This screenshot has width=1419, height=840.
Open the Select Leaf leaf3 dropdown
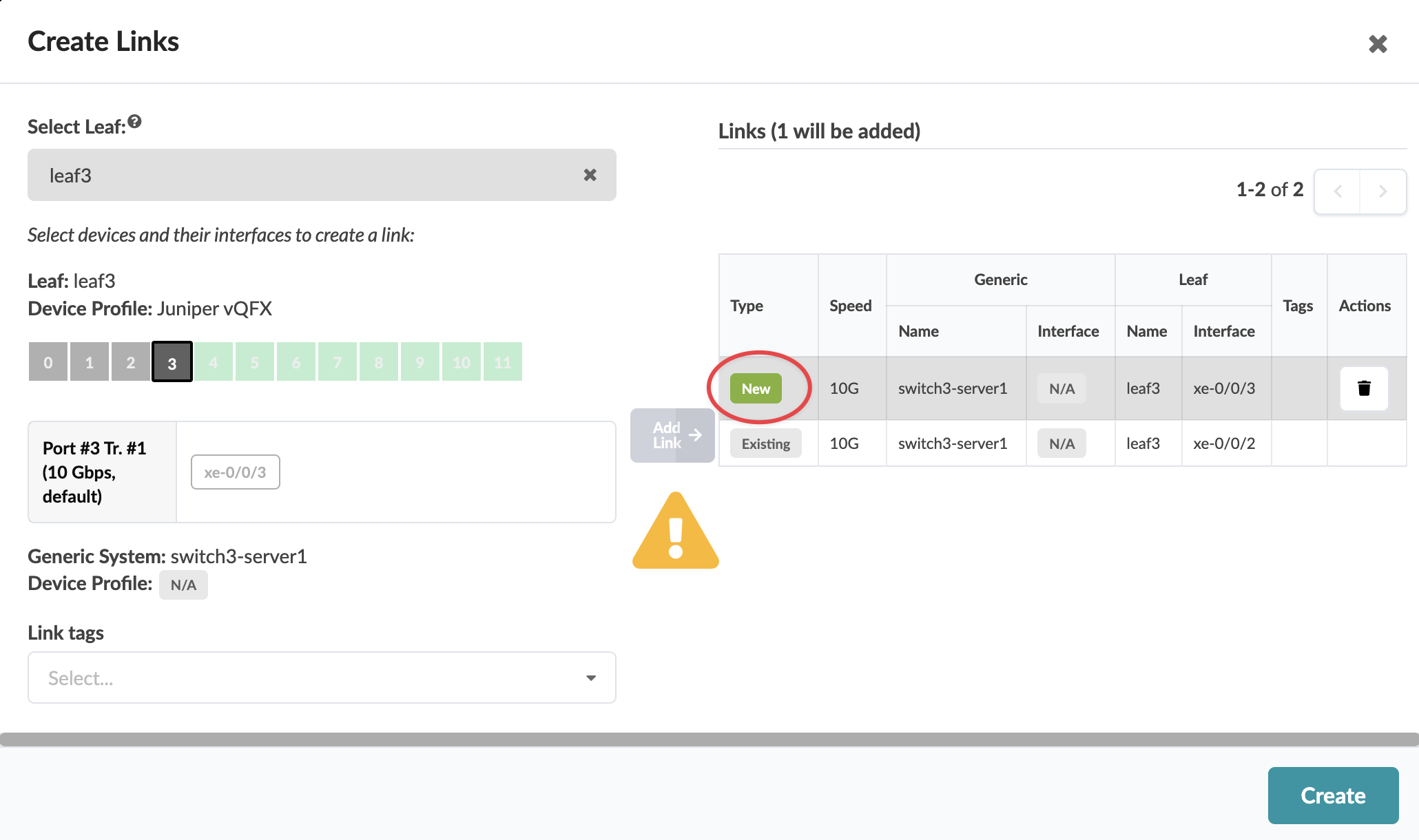coord(303,176)
